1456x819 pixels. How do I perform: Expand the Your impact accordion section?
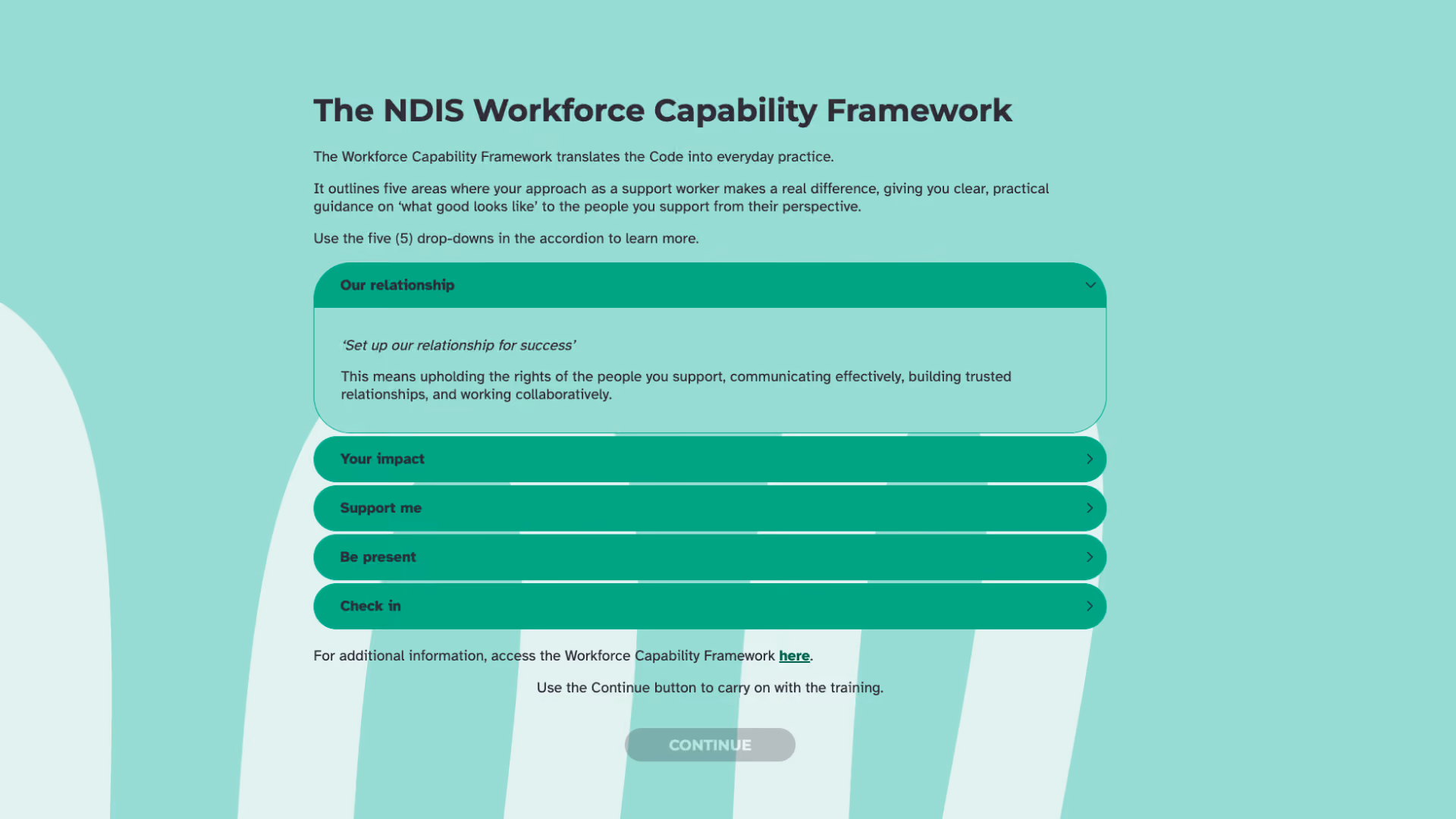(710, 459)
